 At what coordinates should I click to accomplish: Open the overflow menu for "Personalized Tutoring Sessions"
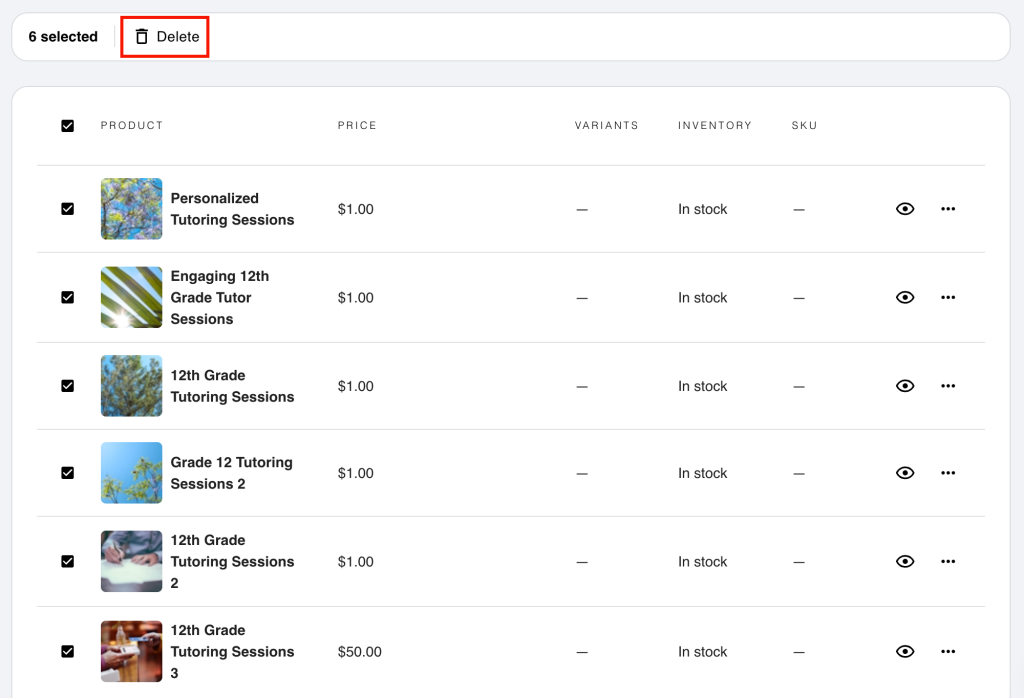(947, 209)
